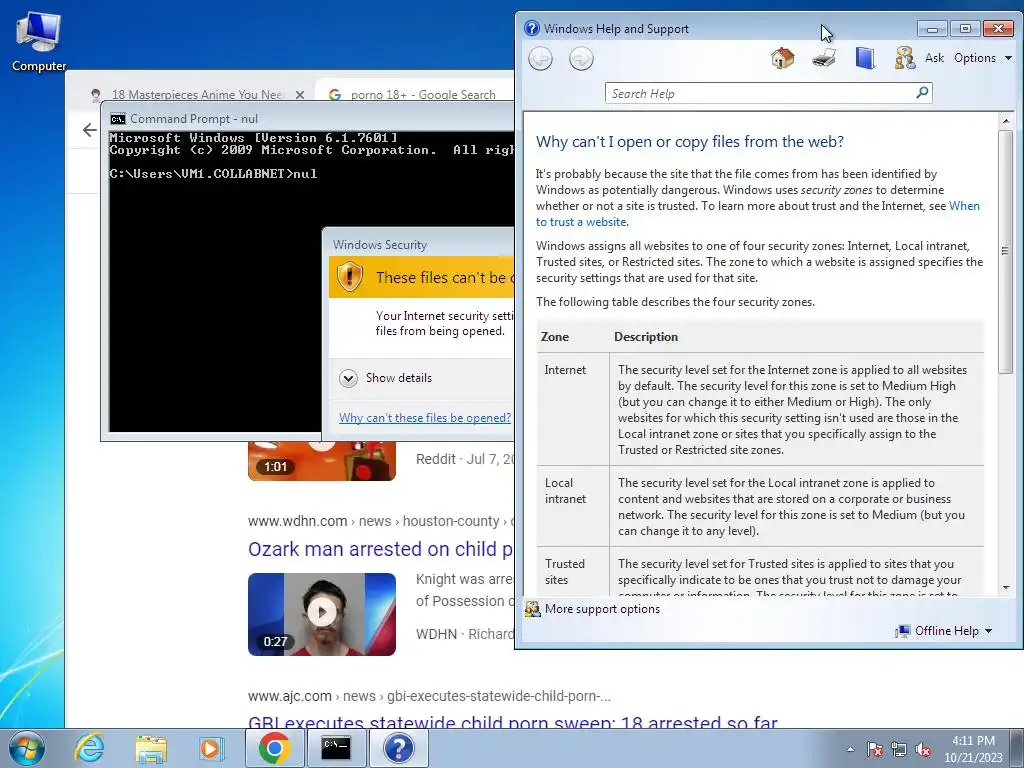Open Windows Media Player from taskbar
Screen dimensions: 1024x768
coord(210,748)
